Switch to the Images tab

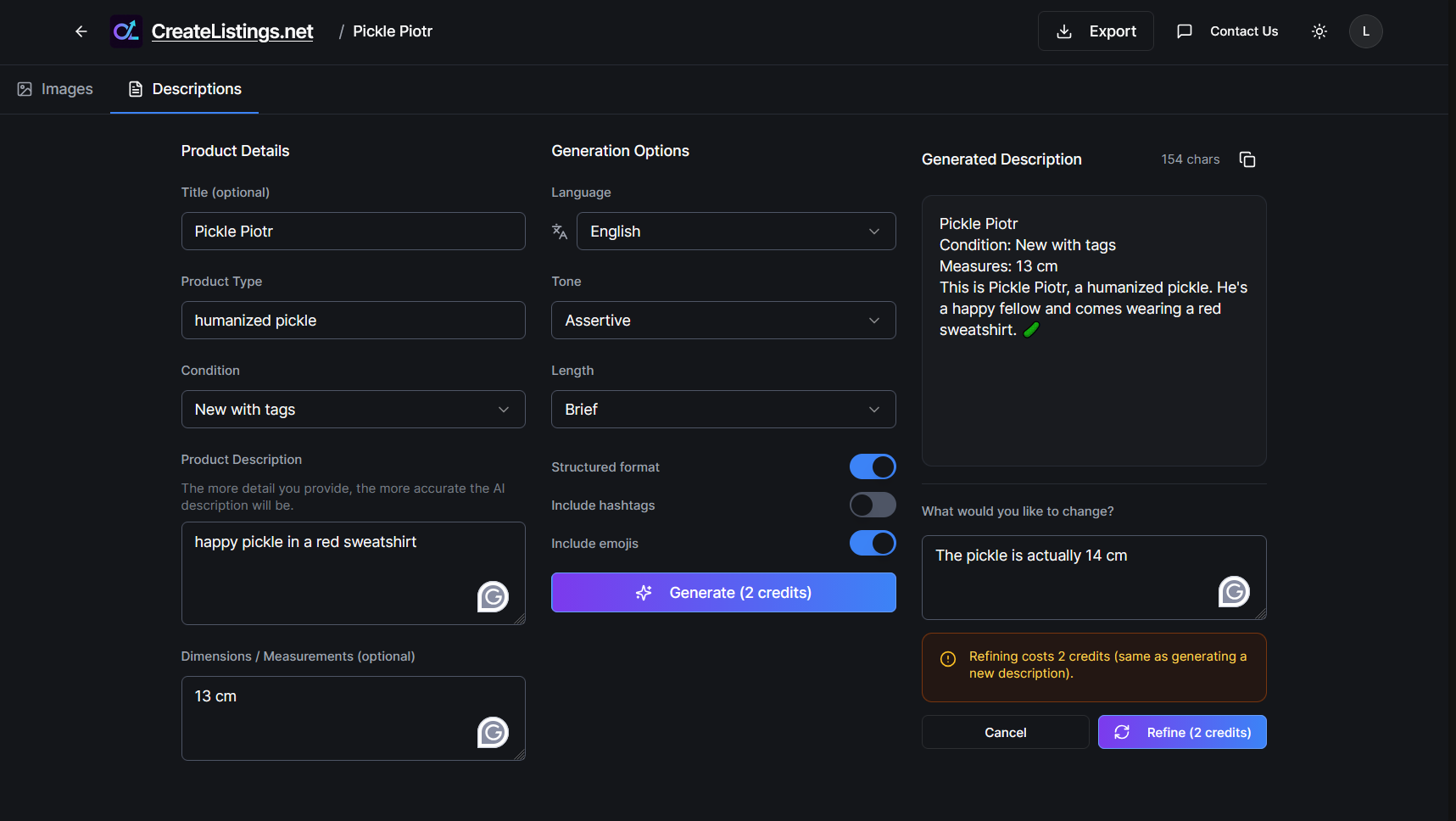pos(54,88)
